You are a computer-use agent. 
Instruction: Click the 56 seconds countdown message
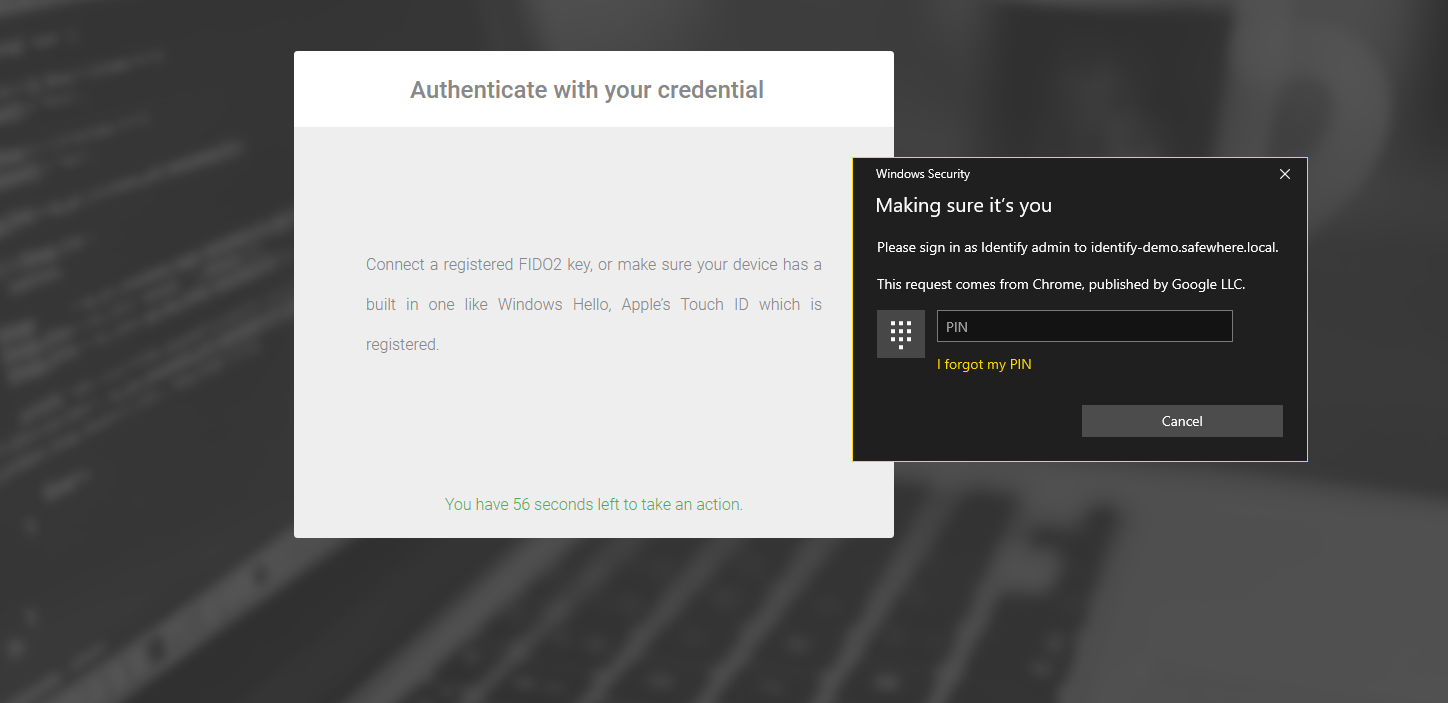click(x=593, y=504)
